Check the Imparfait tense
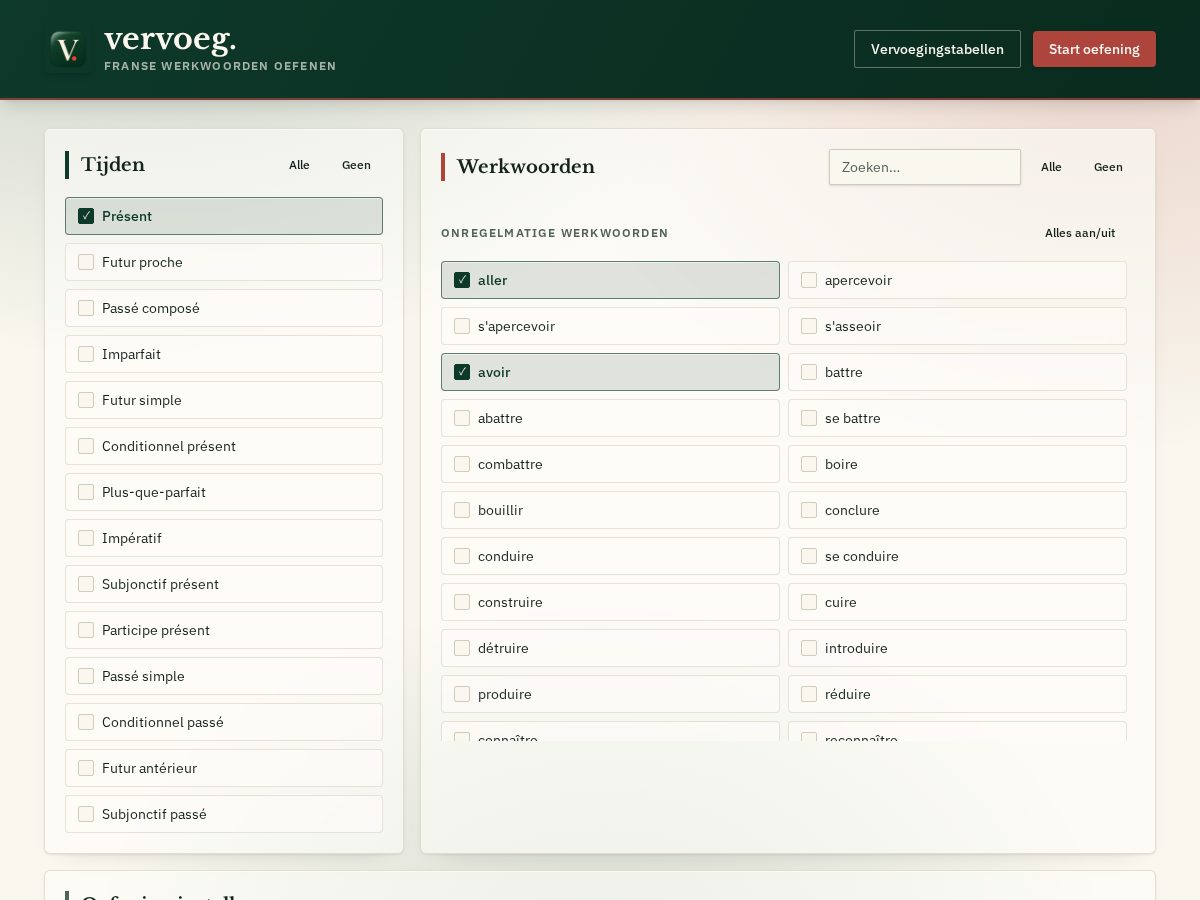1200x900 pixels. pos(224,354)
